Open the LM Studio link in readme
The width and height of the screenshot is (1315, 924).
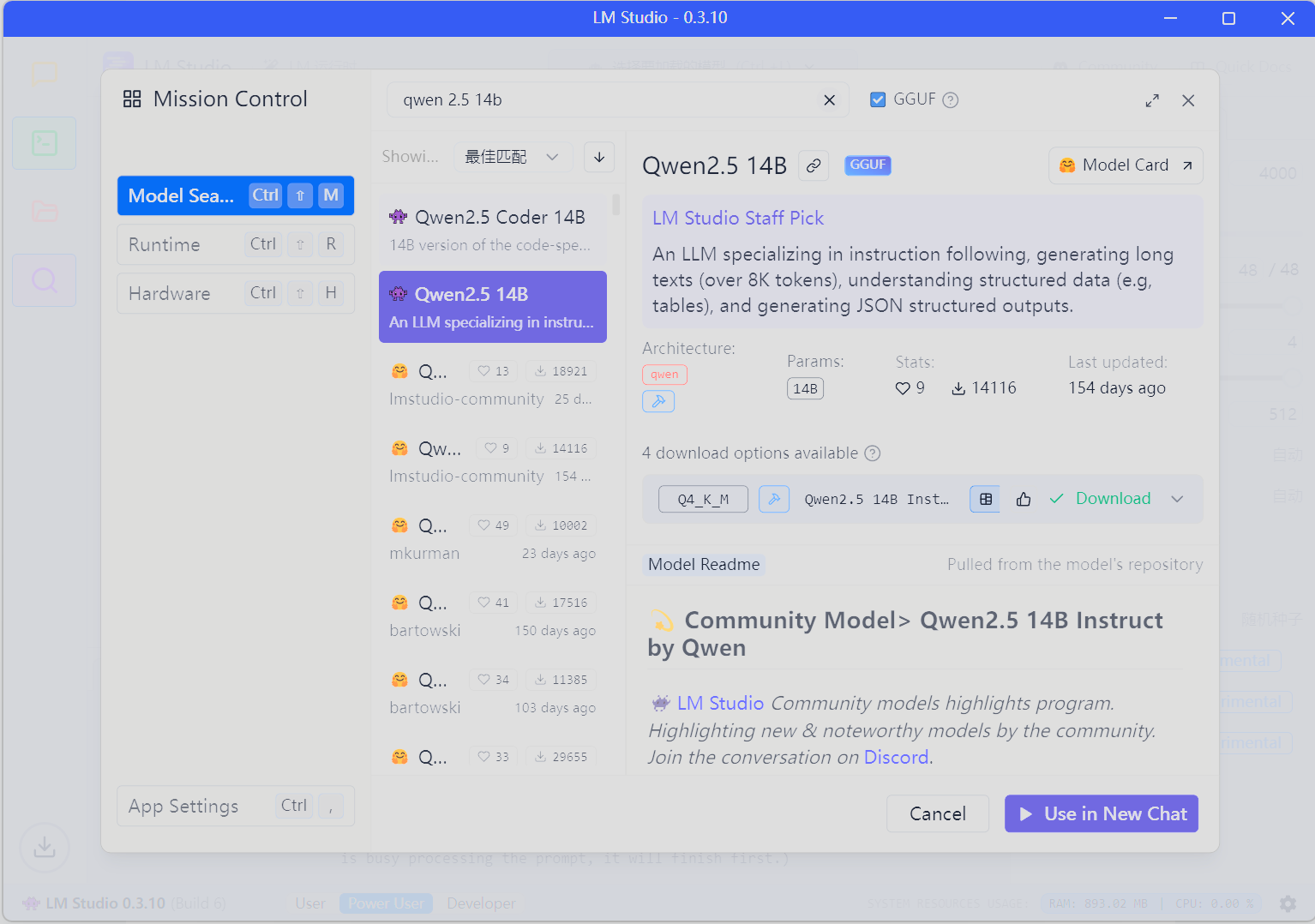point(720,703)
